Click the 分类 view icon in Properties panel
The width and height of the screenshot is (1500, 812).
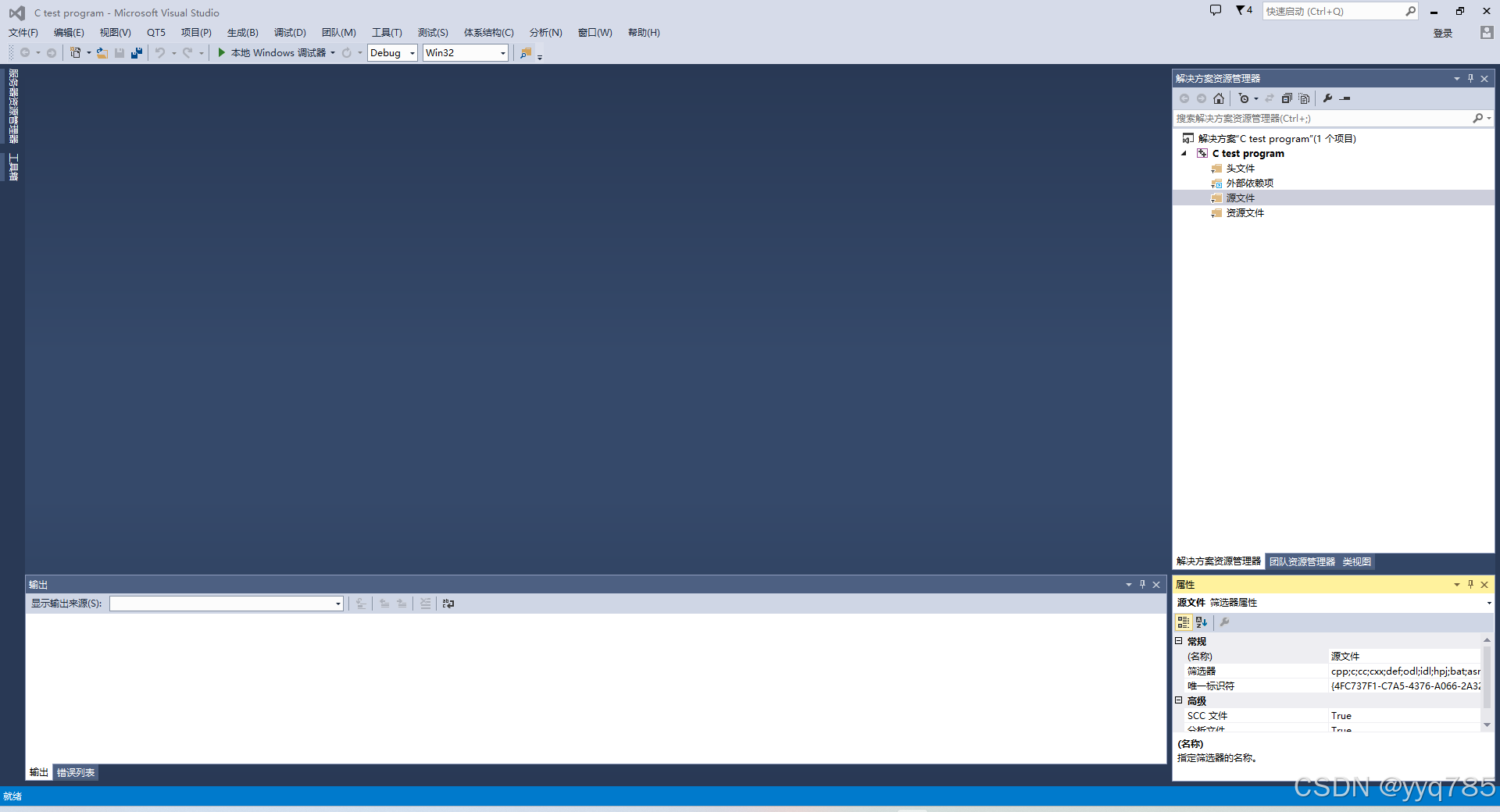coord(1184,622)
